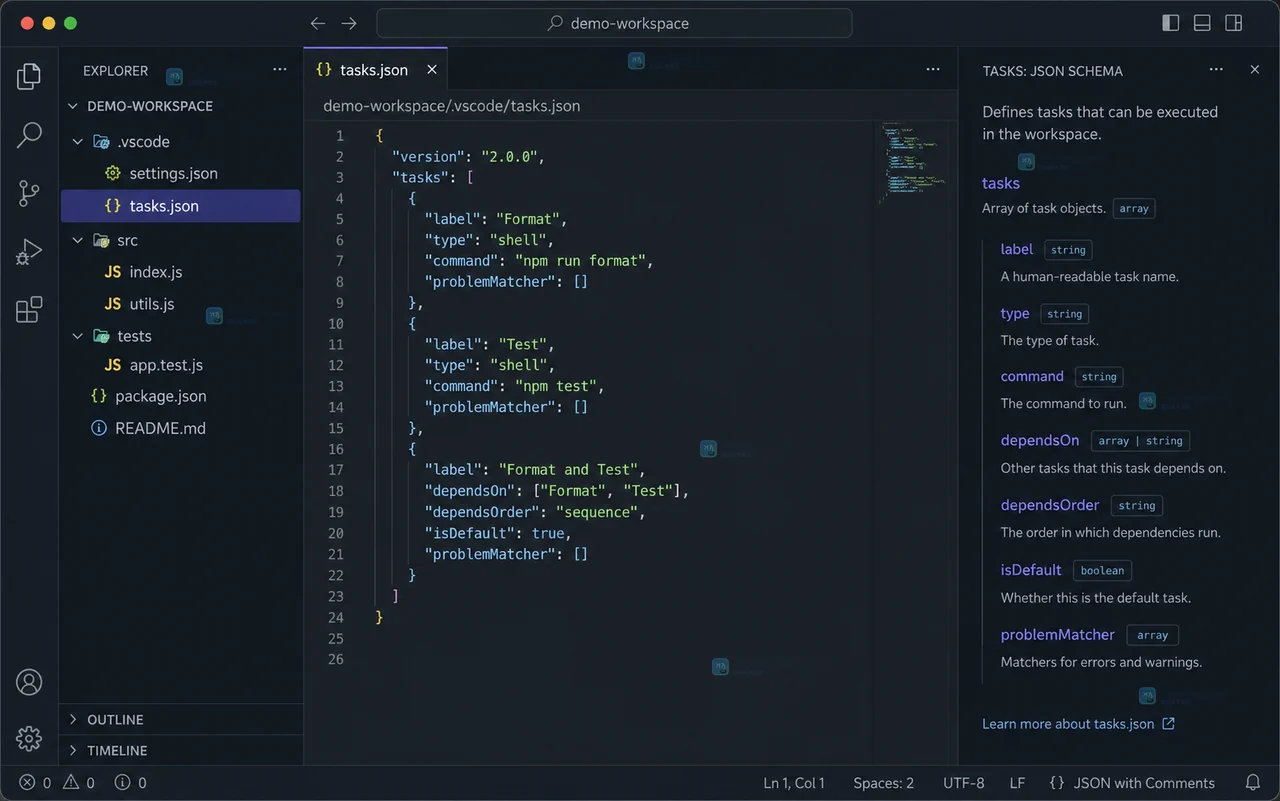Open the Run and Debug view

coord(29,252)
